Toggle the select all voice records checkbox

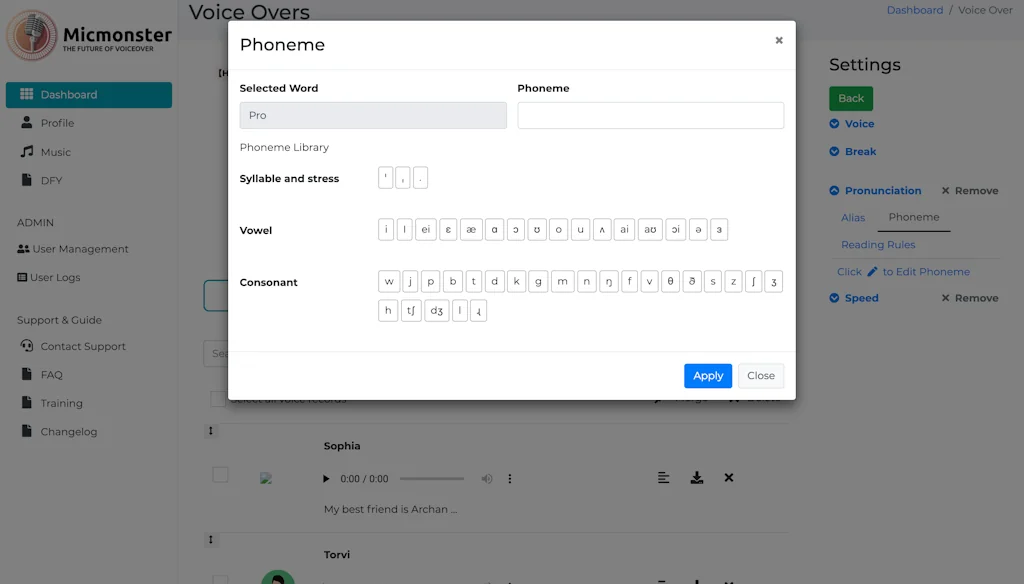[x=218, y=399]
